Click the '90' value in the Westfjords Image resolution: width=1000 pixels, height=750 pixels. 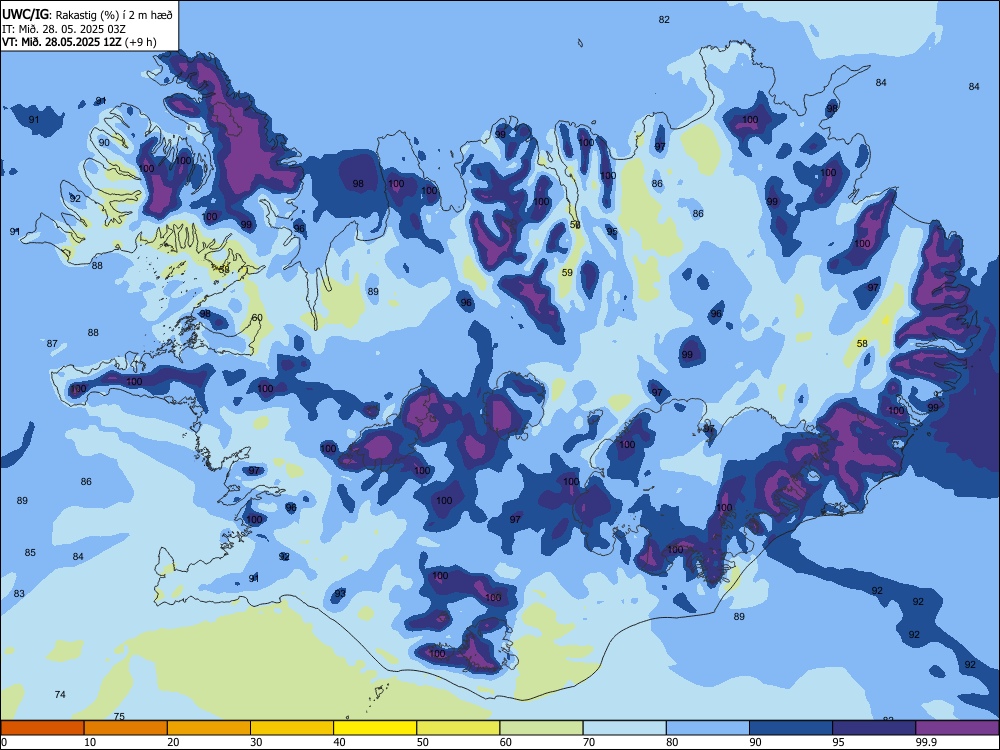pos(104,143)
